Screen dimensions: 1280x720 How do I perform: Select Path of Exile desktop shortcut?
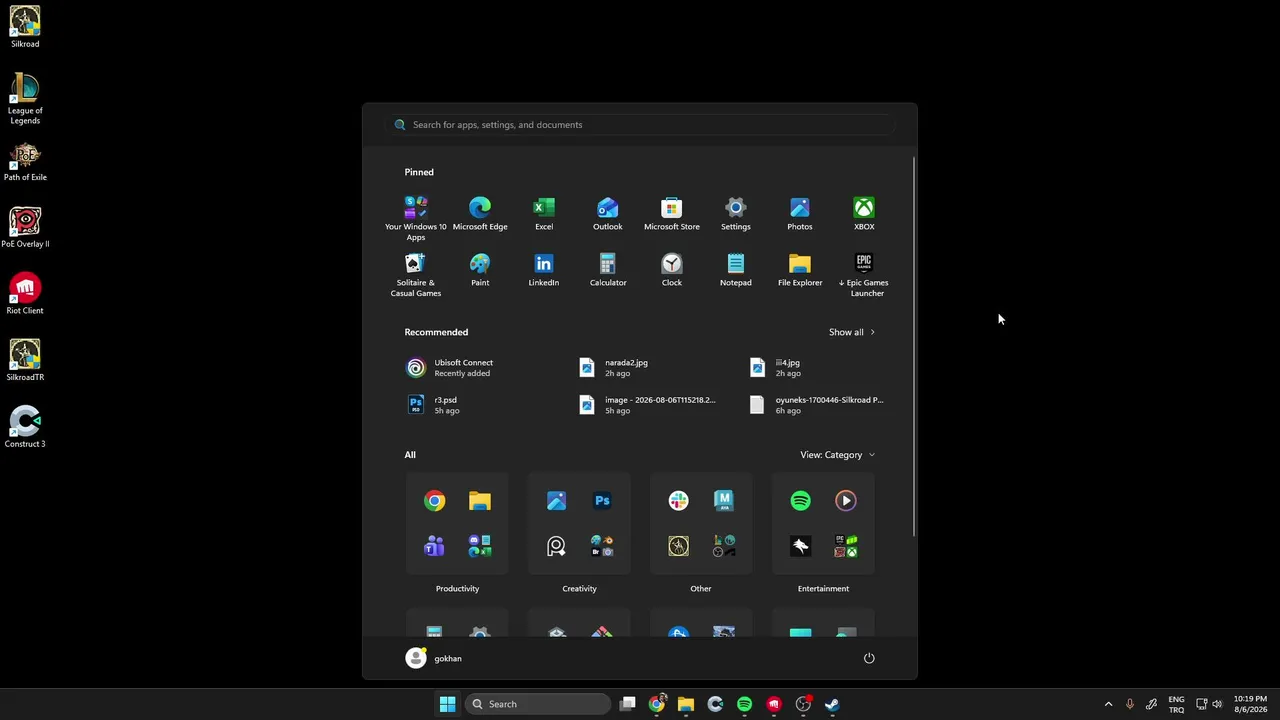(x=25, y=162)
